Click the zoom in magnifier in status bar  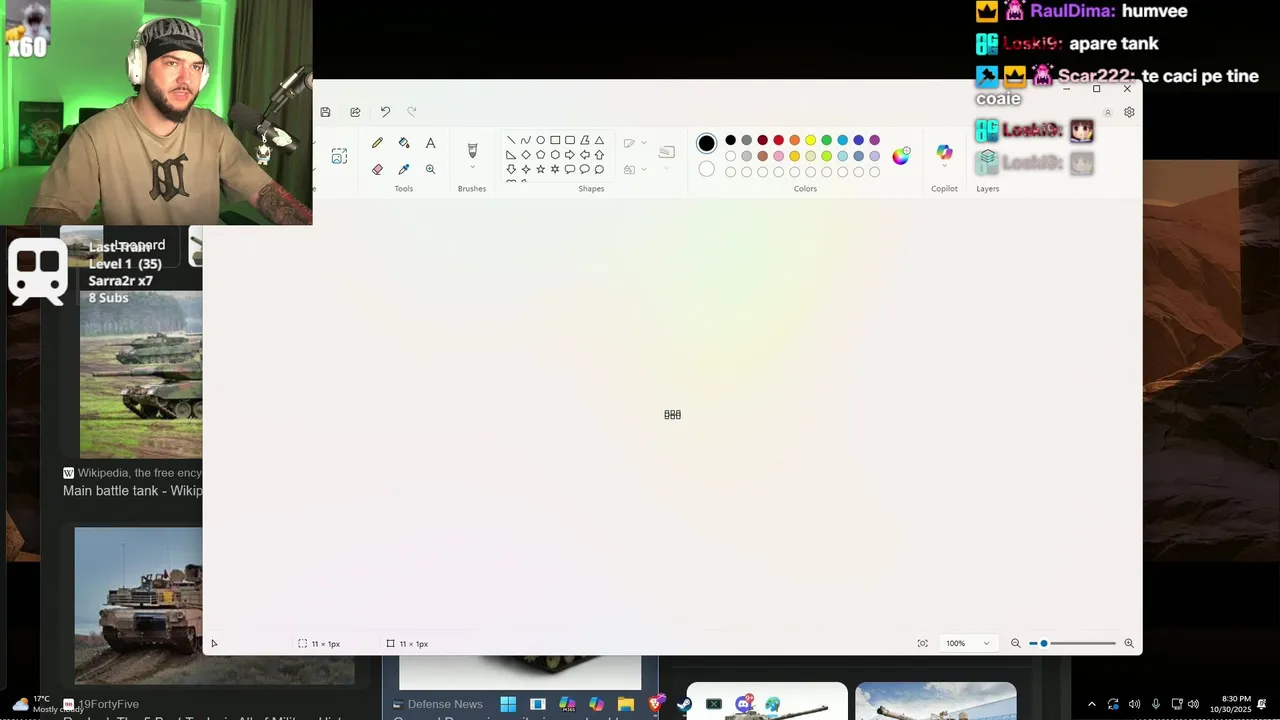point(1129,644)
